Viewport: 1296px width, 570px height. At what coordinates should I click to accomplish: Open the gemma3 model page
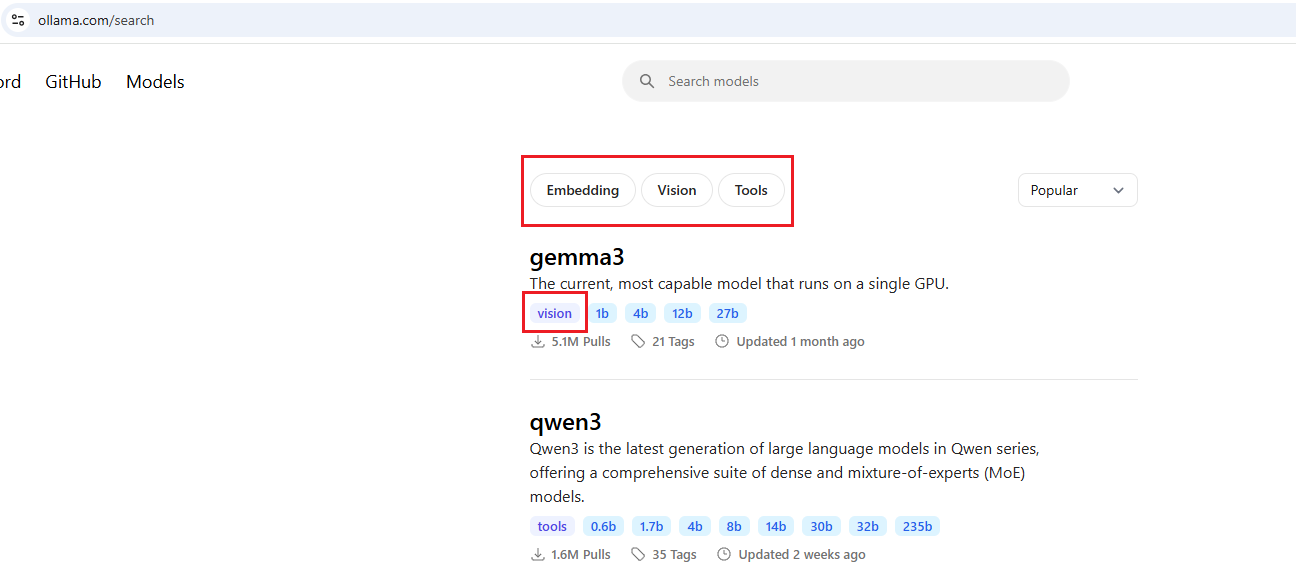[x=577, y=257]
